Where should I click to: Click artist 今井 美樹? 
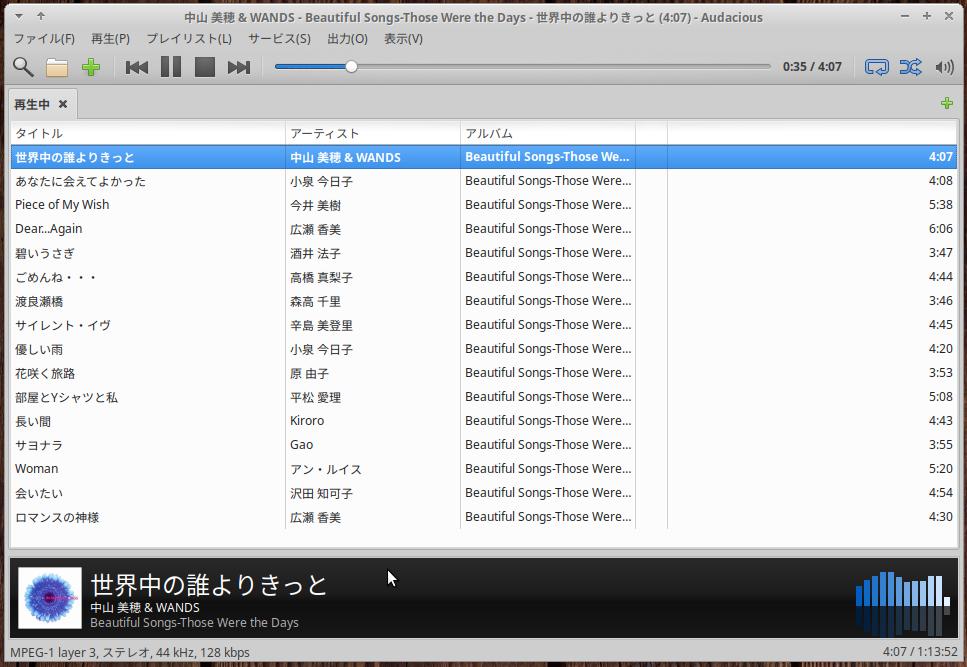(315, 205)
